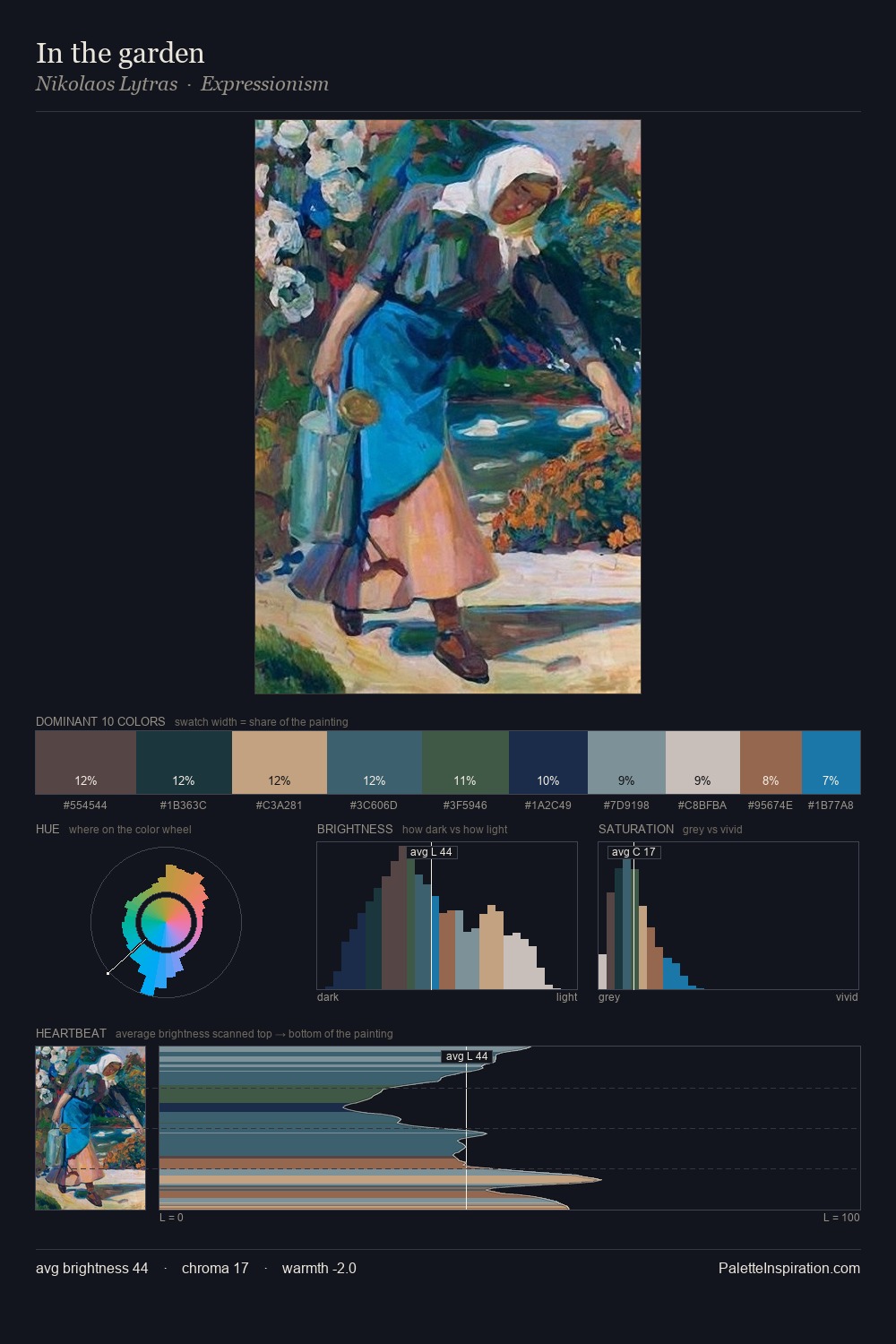Select the #95674E rust brown swatch
Viewport: 896px width, 1344px height.
coord(771,762)
